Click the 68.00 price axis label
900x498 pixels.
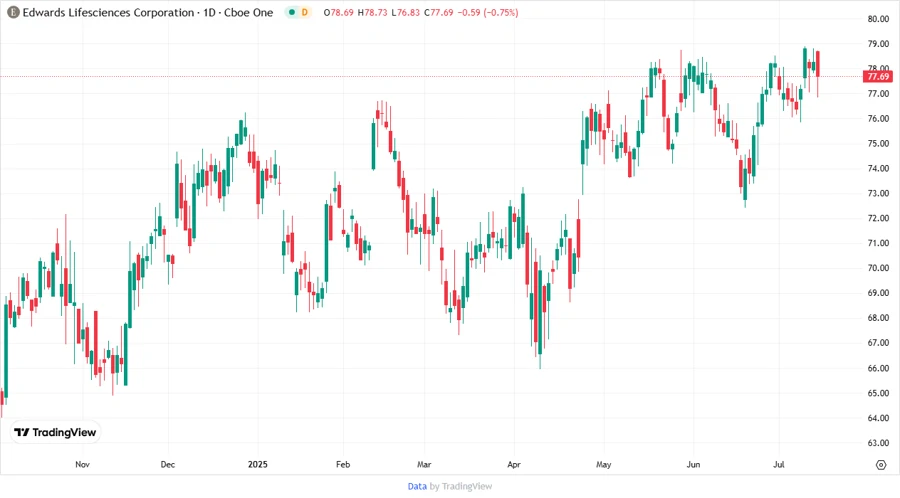(878, 318)
